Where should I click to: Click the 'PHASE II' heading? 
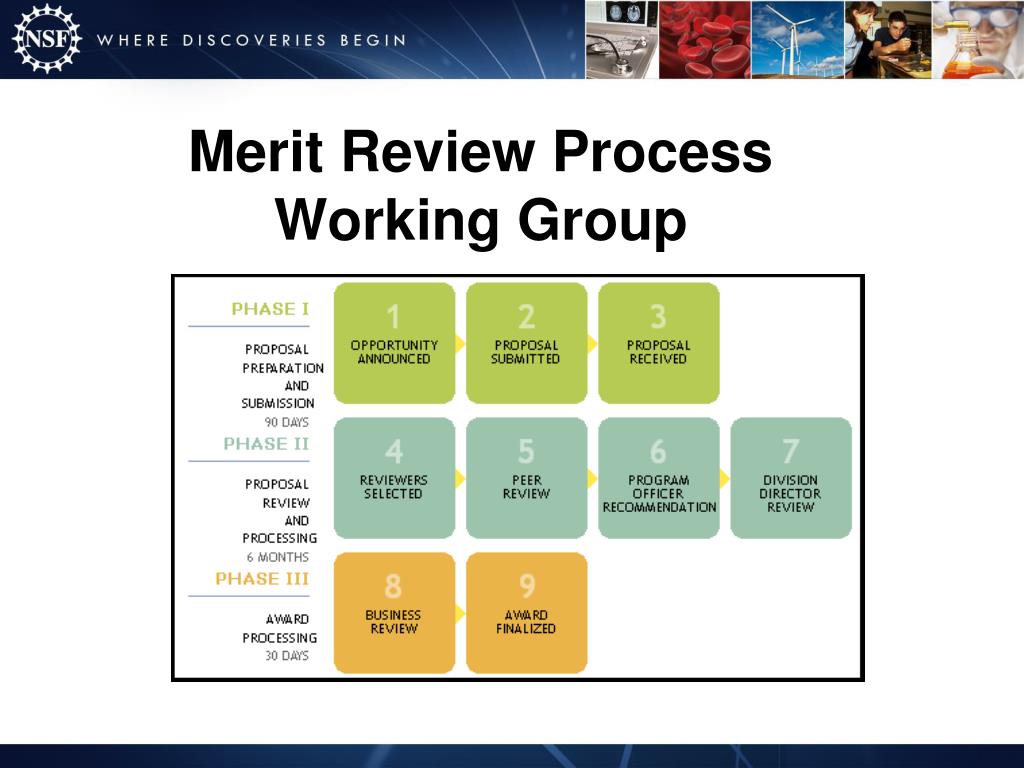[266, 444]
